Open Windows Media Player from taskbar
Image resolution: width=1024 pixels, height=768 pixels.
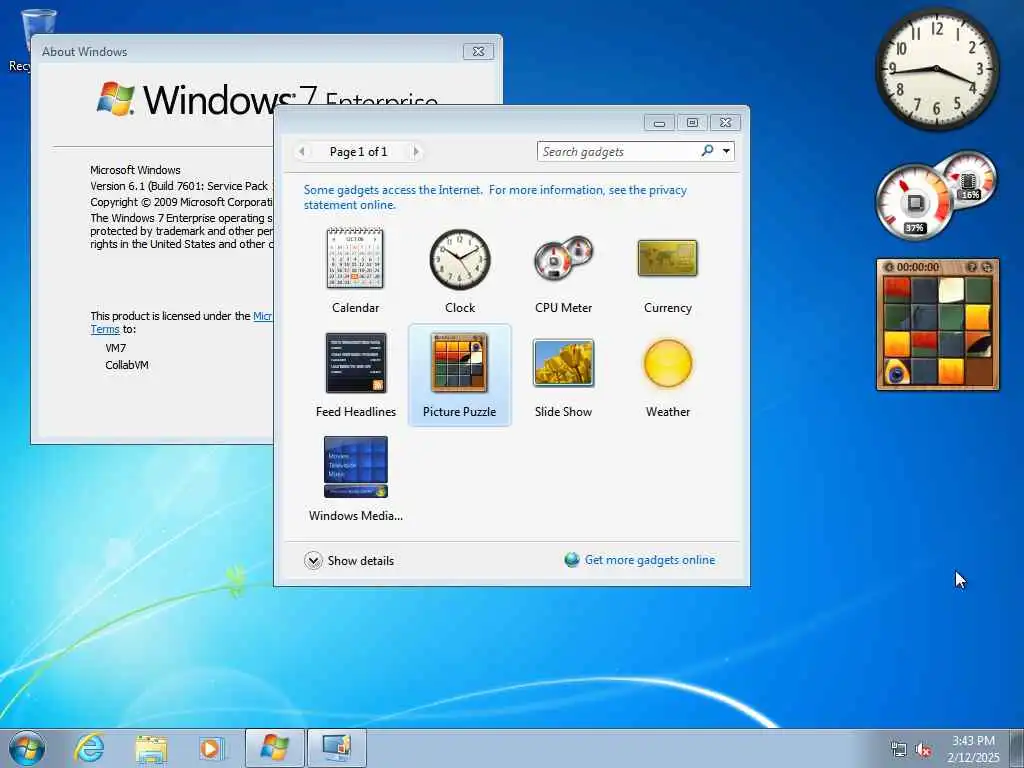tap(212, 748)
